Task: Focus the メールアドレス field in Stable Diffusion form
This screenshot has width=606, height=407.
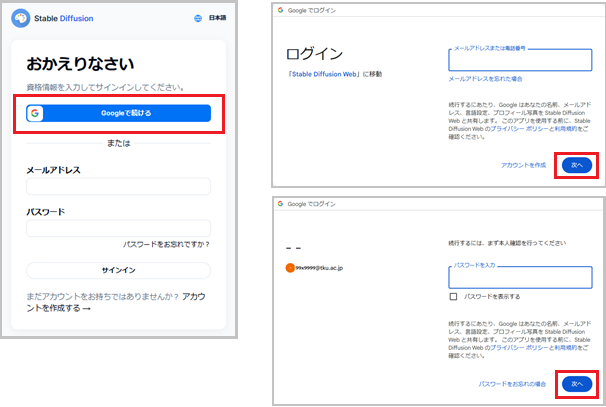Action: (x=119, y=186)
